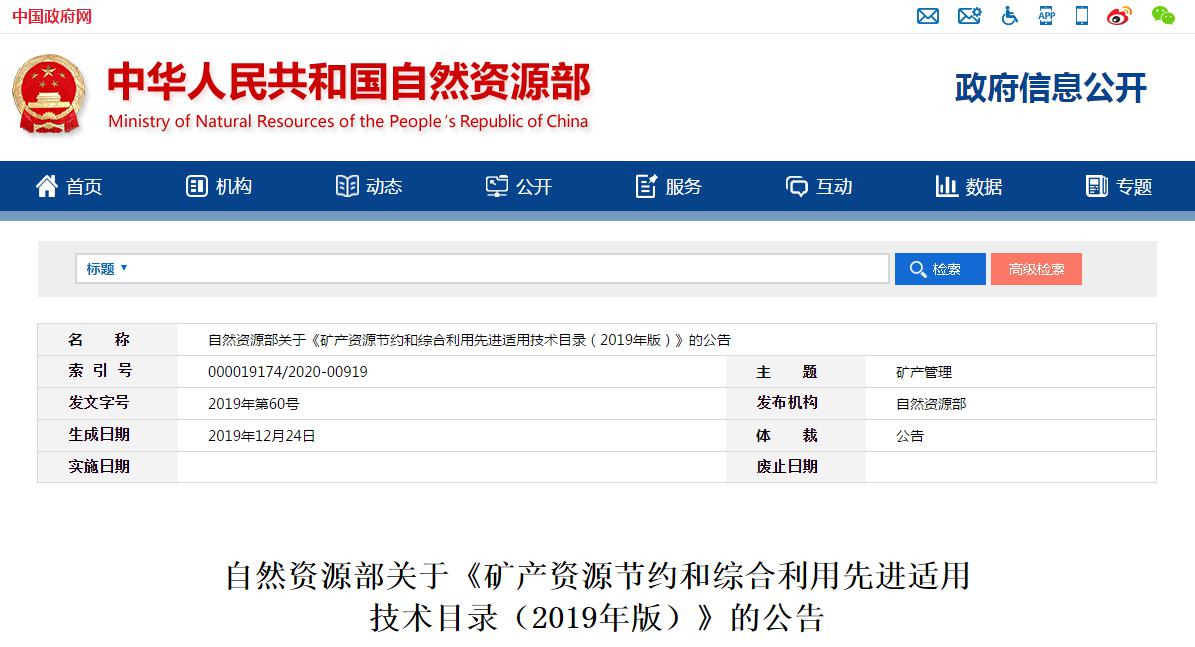Select the topic value 矿产管理
Screen dimensions: 1195x647
click(924, 372)
